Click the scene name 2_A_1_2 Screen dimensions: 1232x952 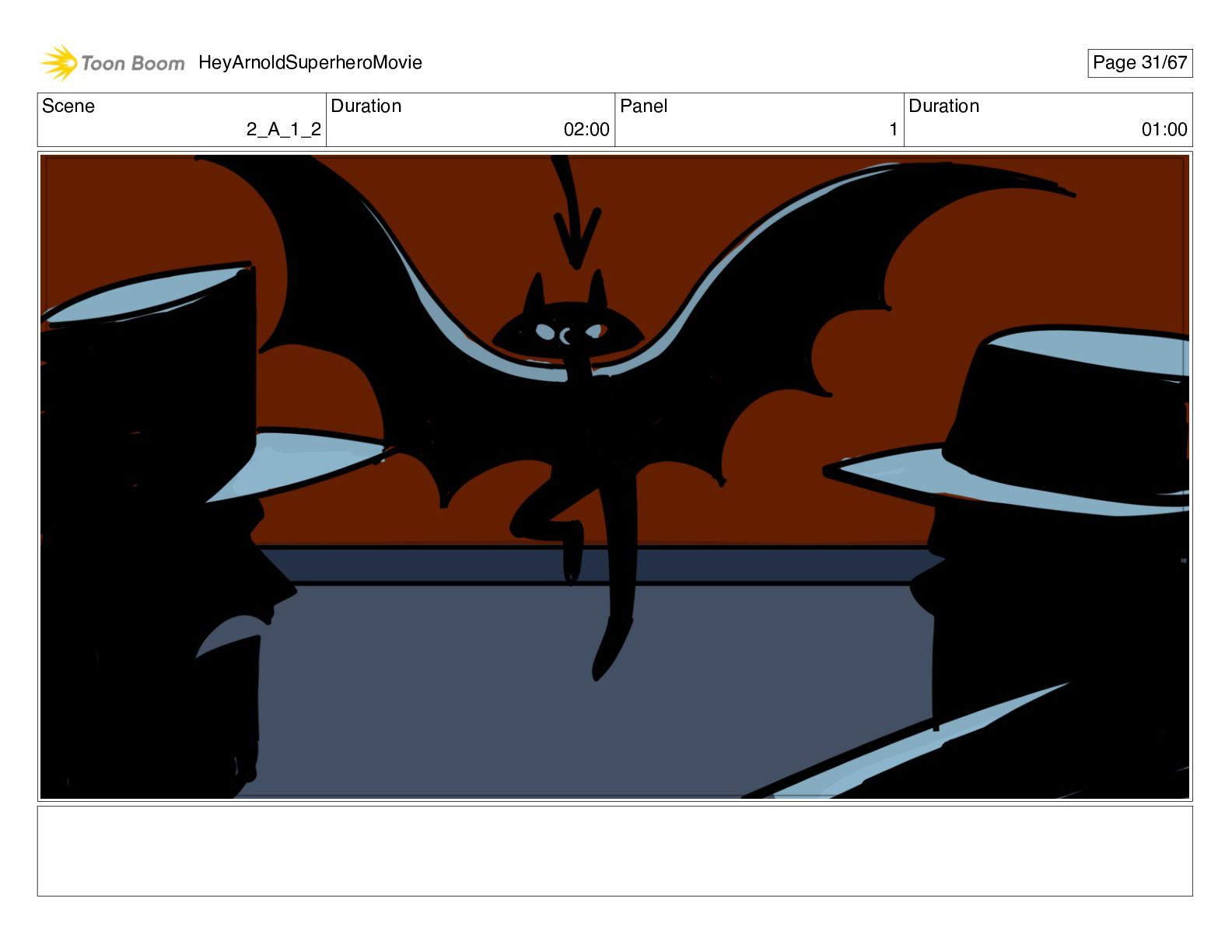(284, 129)
